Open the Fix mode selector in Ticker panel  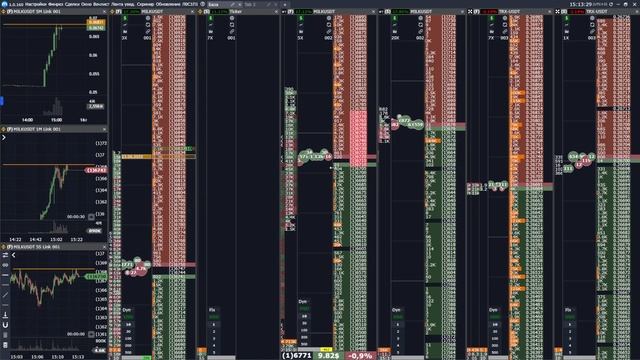[x=212, y=310]
